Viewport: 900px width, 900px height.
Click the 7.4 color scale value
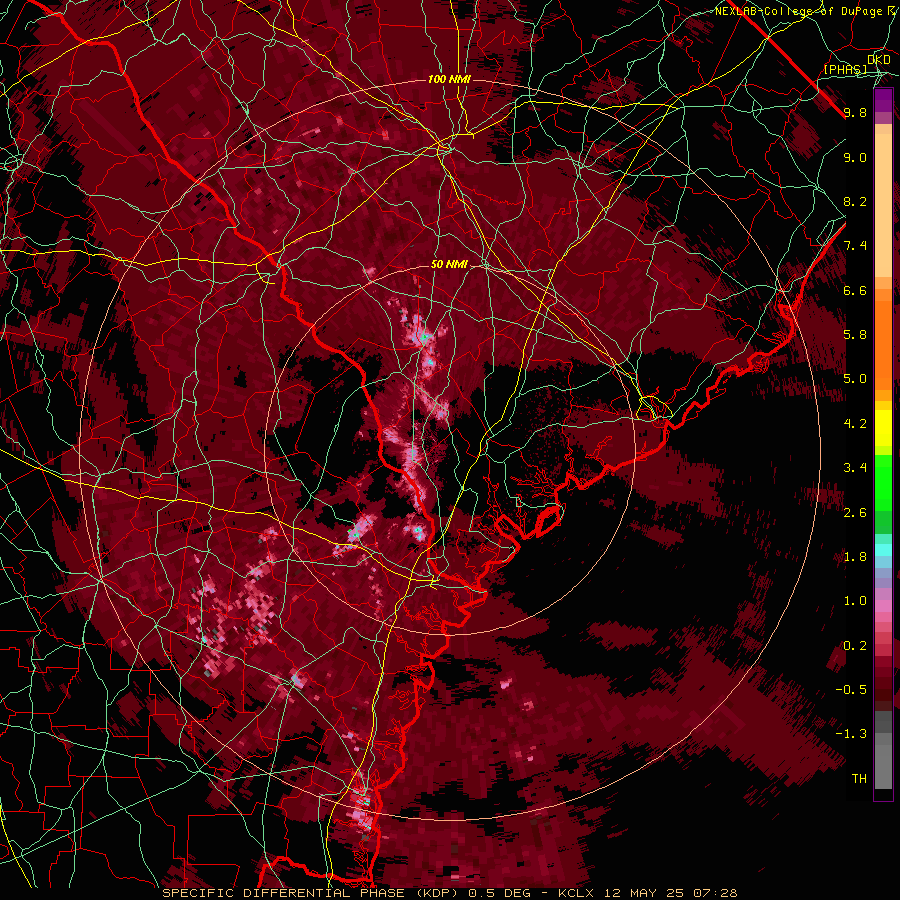click(855, 246)
